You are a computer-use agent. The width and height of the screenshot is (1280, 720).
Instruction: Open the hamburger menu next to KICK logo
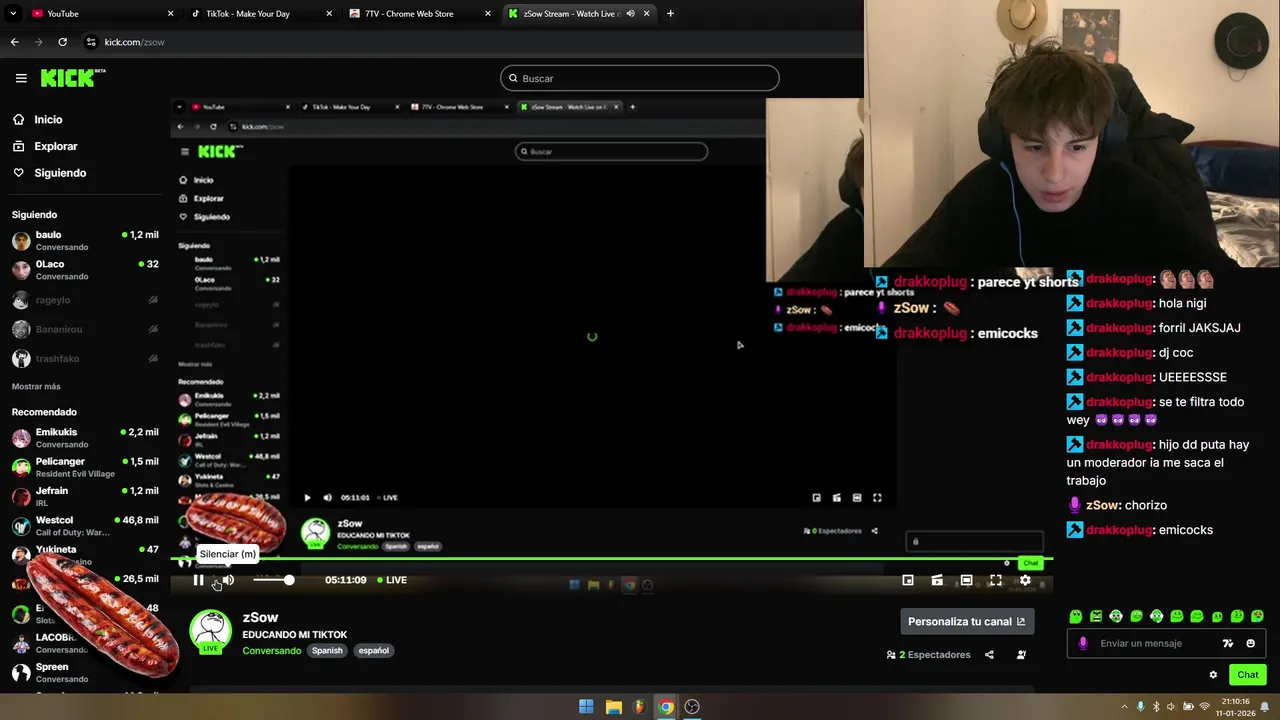pos(21,78)
